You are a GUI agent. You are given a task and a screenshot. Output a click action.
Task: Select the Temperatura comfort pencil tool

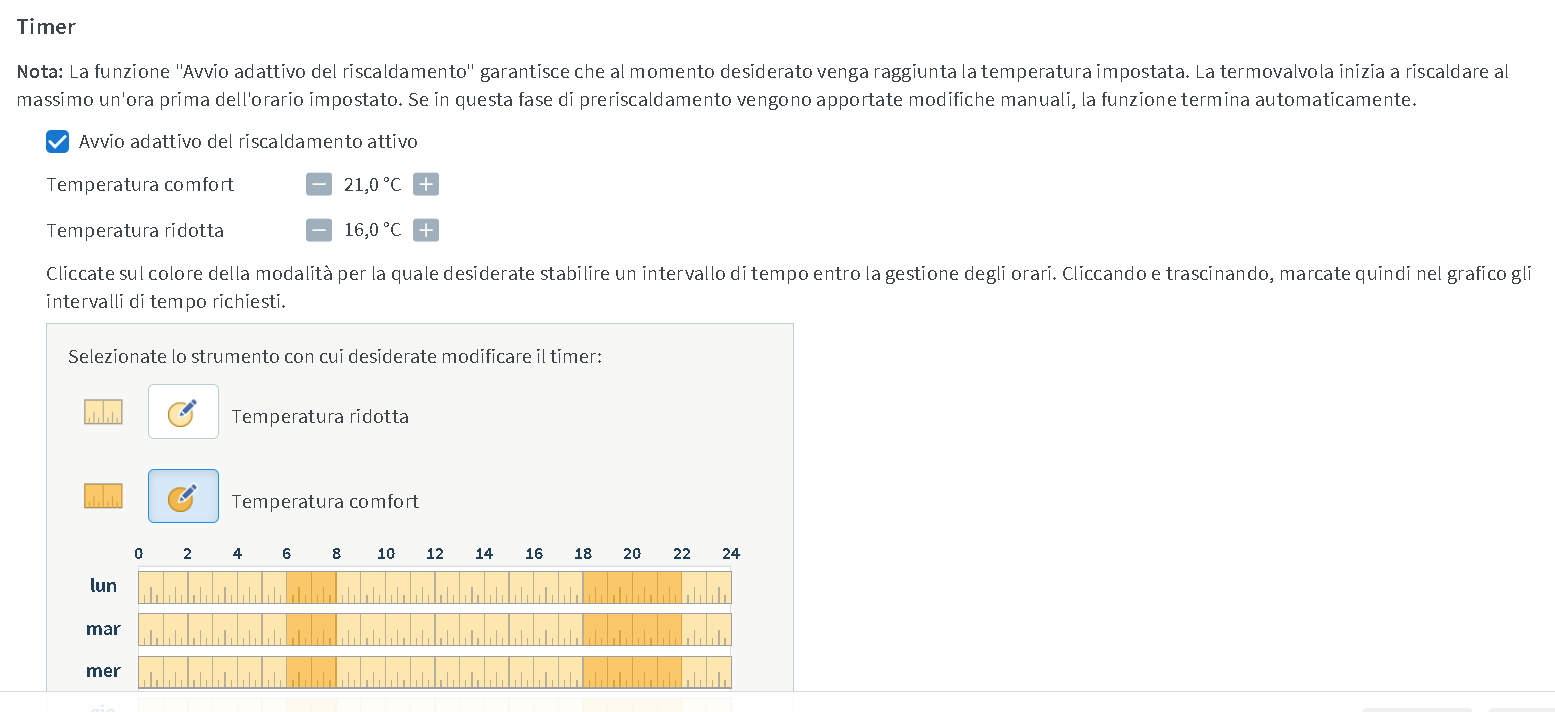[183, 496]
